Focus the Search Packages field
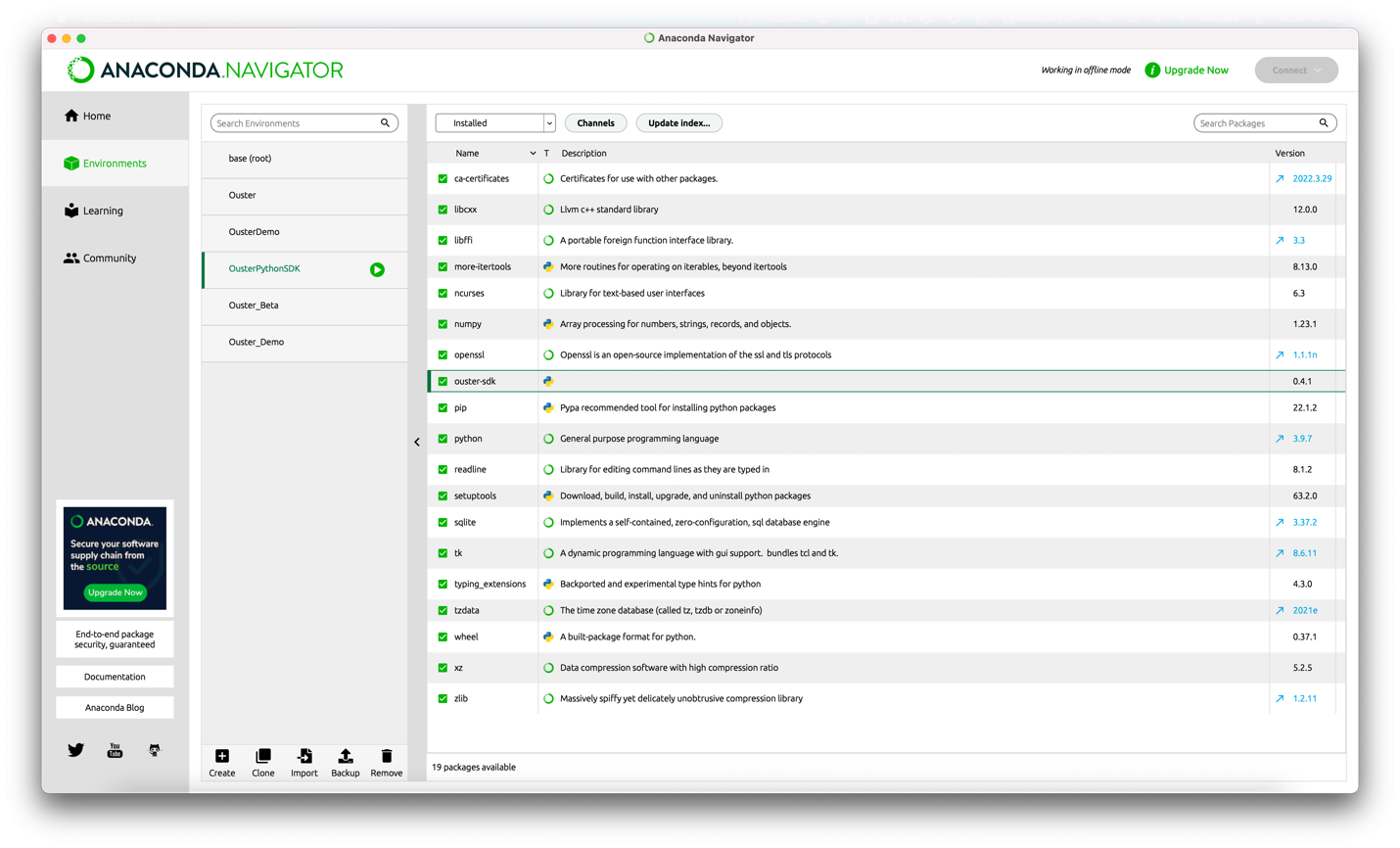The height and width of the screenshot is (848, 1400). pyautogui.click(x=1265, y=123)
